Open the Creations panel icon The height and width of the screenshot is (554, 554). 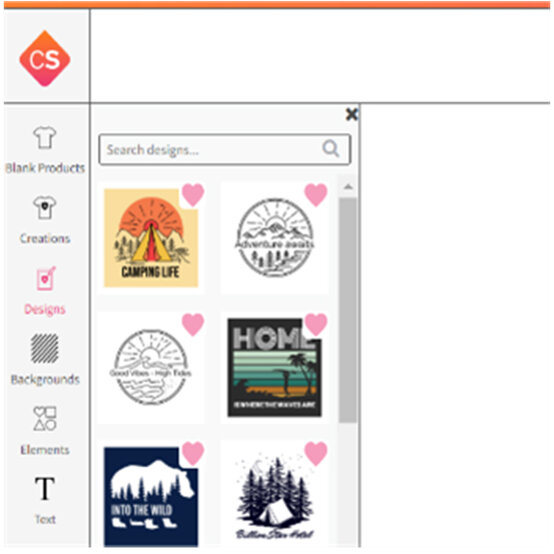45,208
